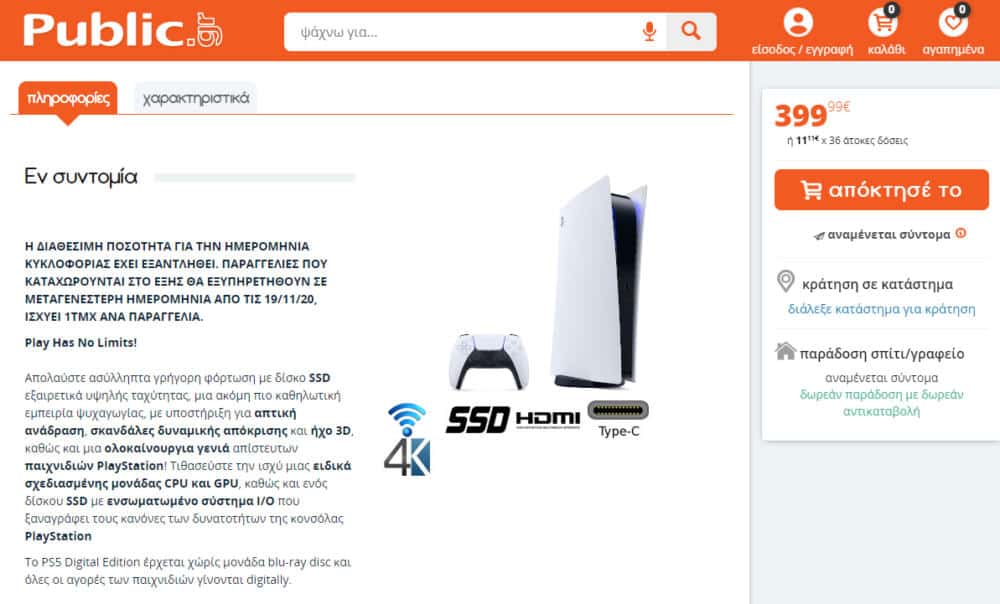
Task: Click the είσοδος / εγγραφή login link
Action: pyautogui.click(x=802, y=50)
